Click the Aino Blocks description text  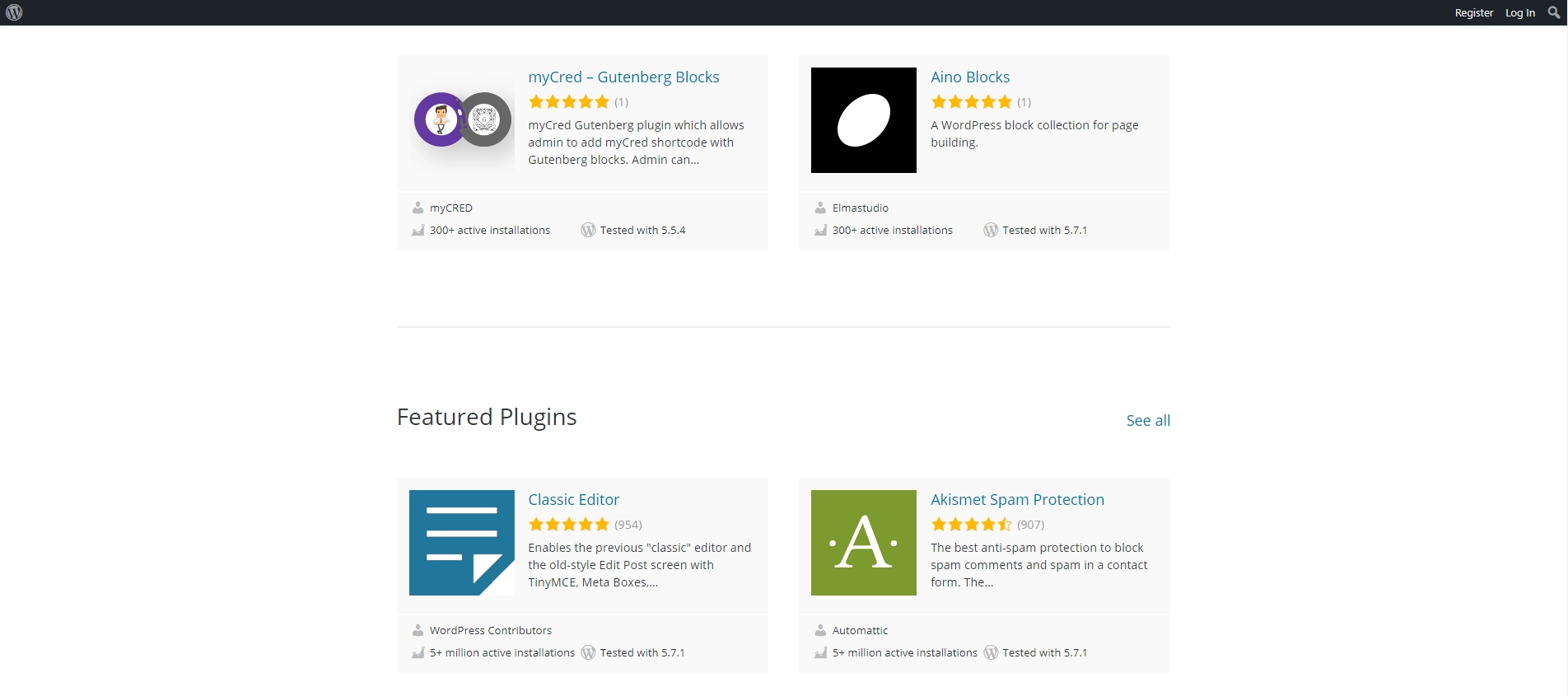click(x=1035, y=133)
